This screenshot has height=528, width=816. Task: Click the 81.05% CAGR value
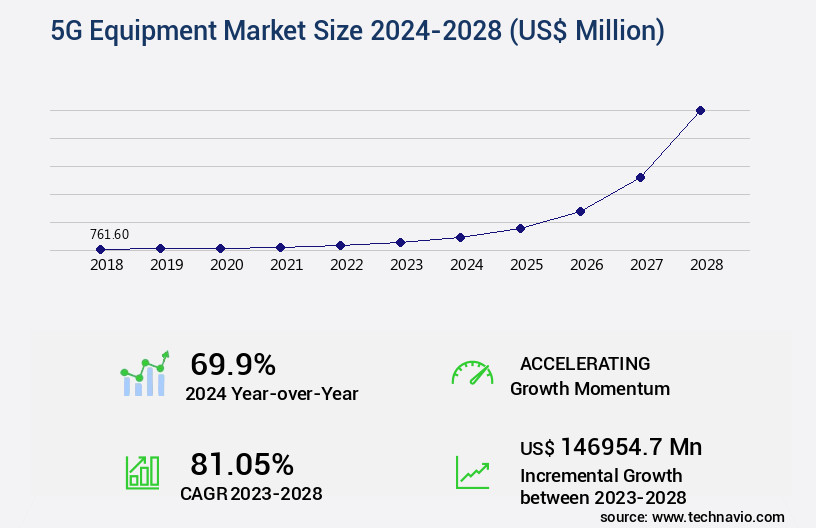click(x=242, y=464)
